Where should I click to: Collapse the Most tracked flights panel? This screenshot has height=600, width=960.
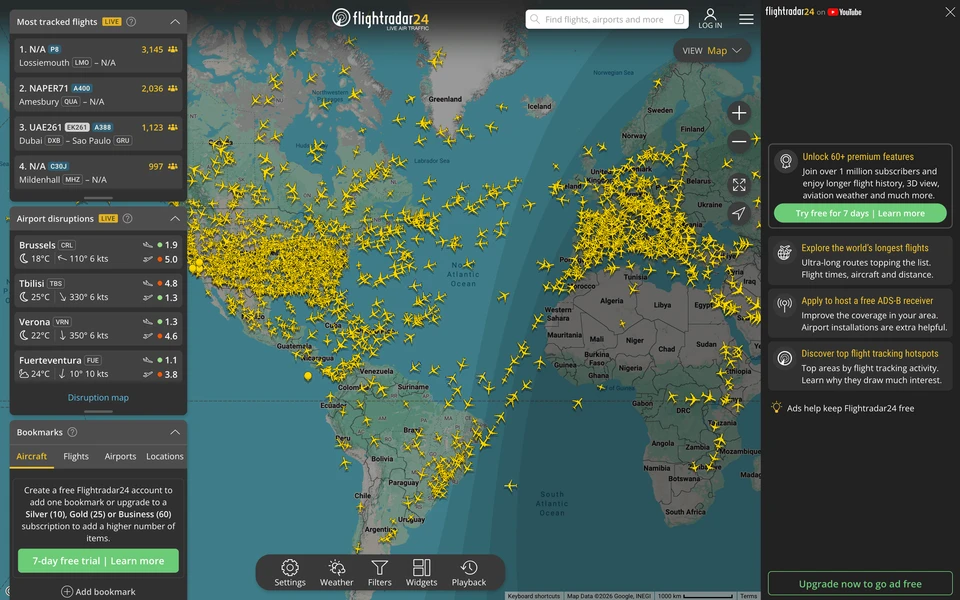[x=175, y=21]
